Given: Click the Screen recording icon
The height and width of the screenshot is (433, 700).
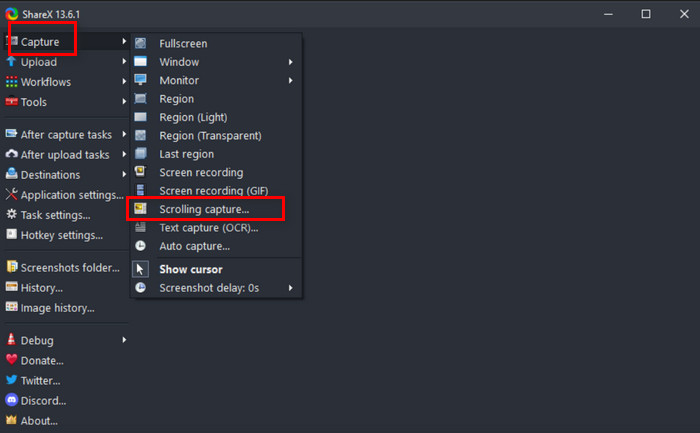Looking at the screenshot, I should click(140, 172).
